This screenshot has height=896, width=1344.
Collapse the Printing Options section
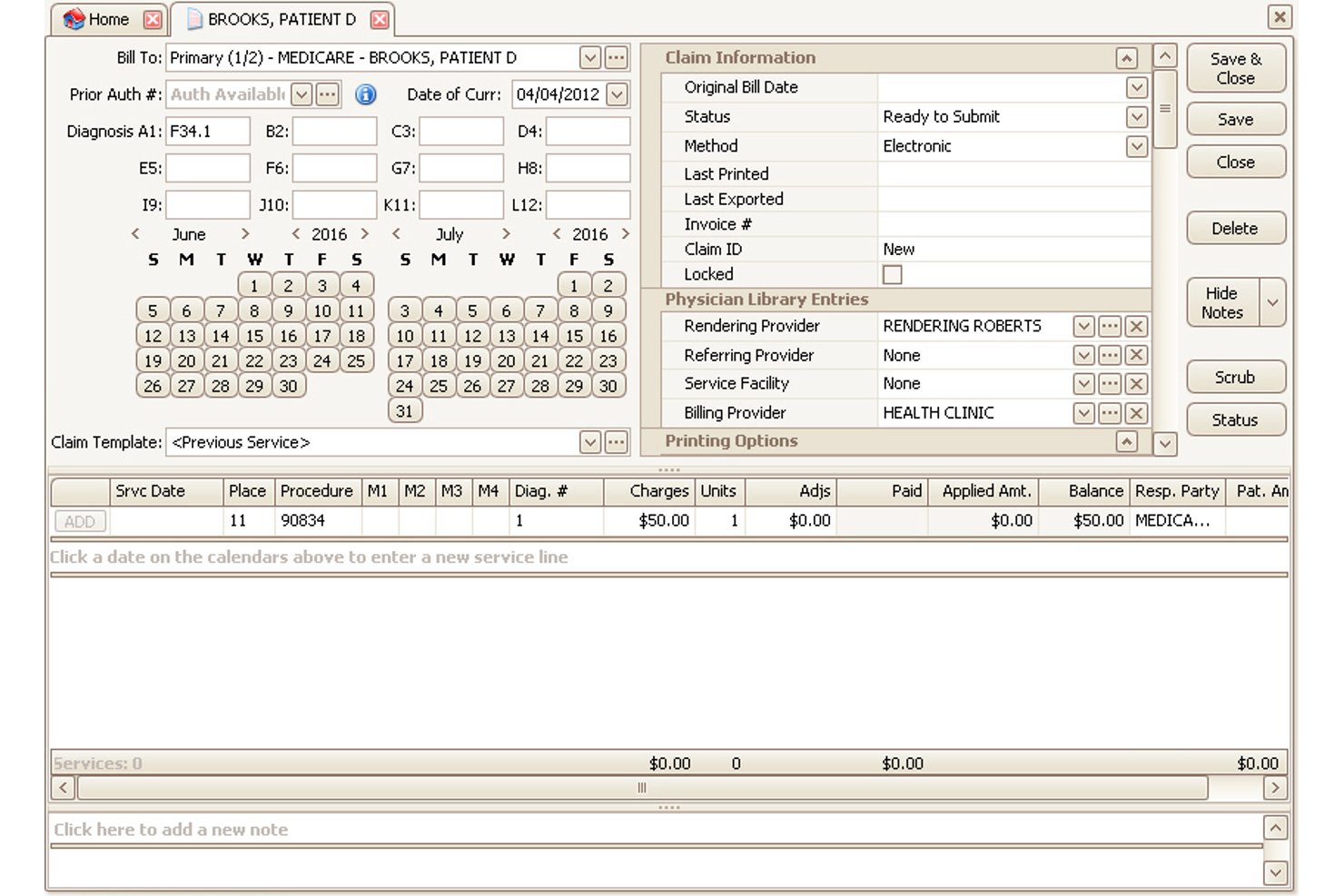tap(1127, 441)
